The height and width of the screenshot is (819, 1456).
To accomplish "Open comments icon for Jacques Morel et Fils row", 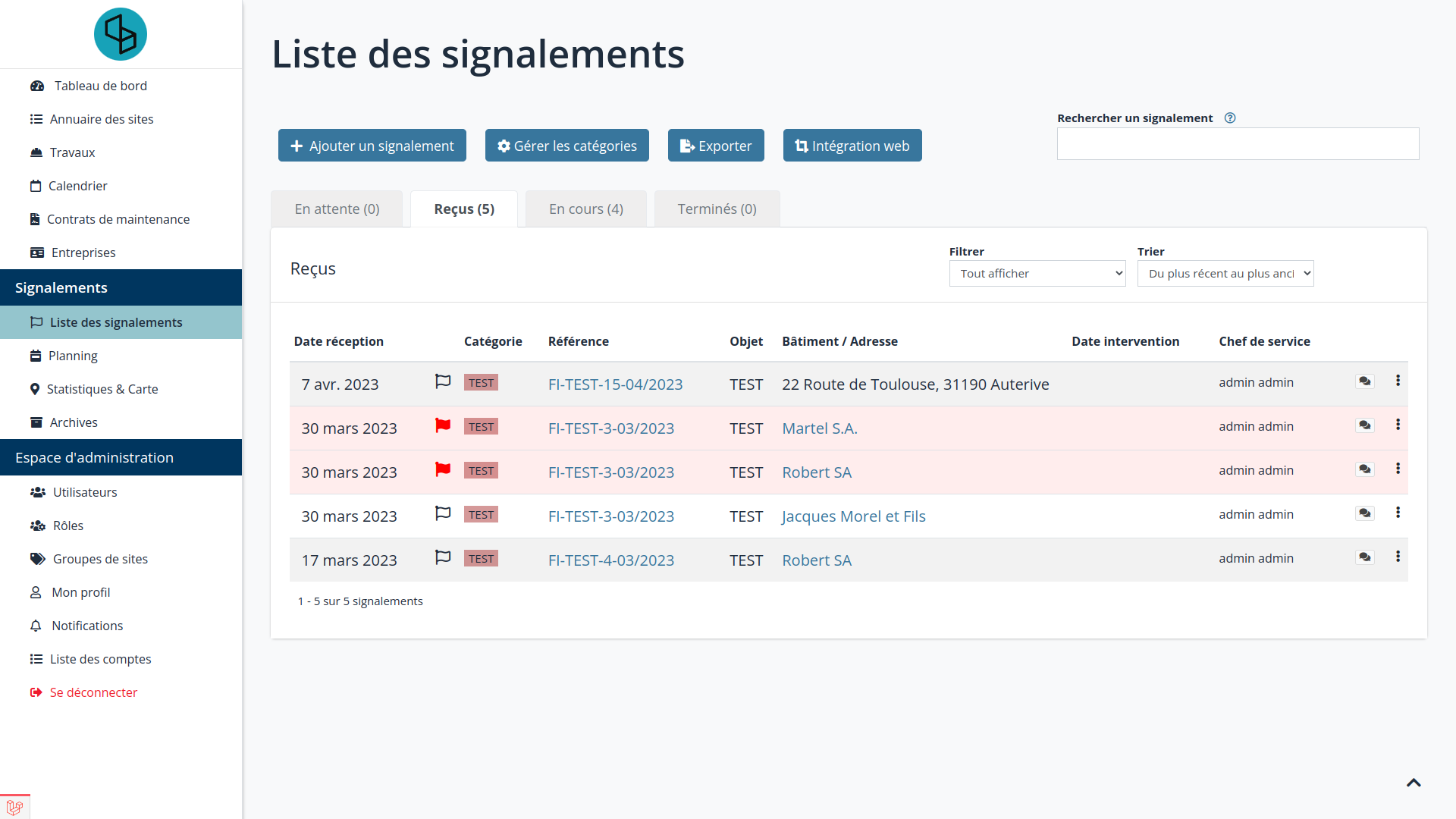I will pyautogui.click(x=1364, y=513).
